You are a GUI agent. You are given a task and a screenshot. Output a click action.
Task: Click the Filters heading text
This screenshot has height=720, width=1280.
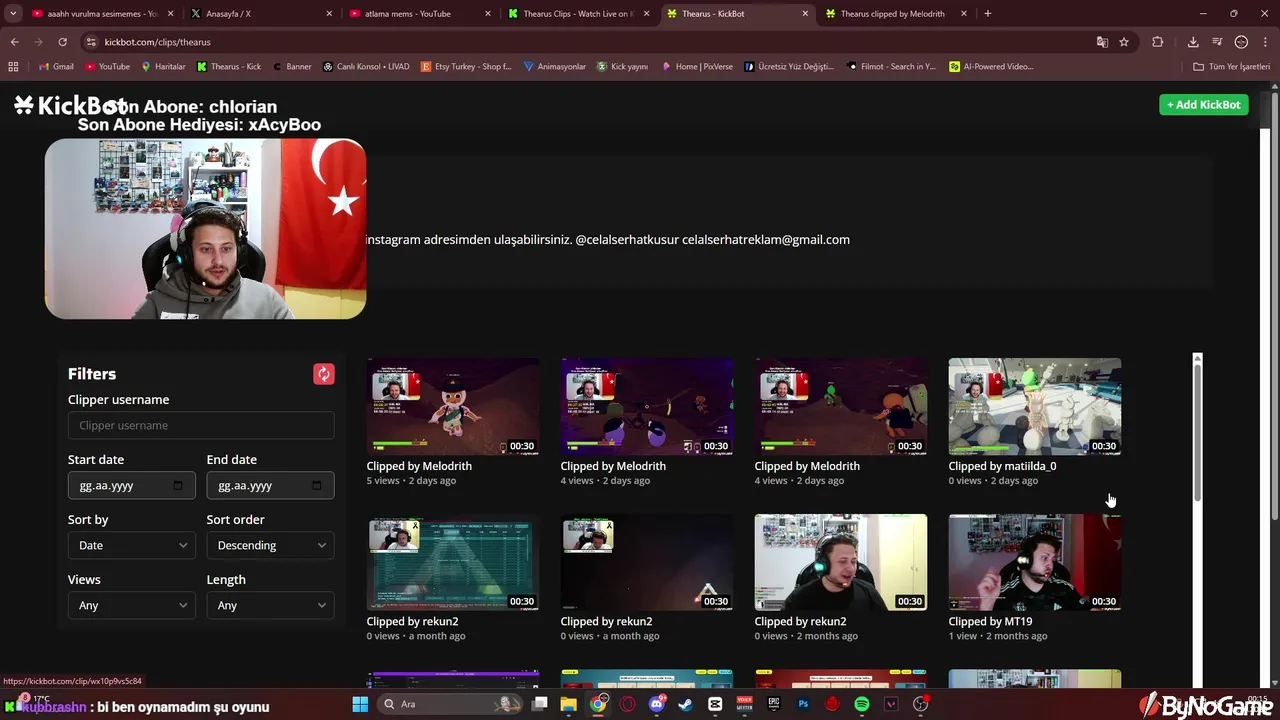(x=92, y=374)
